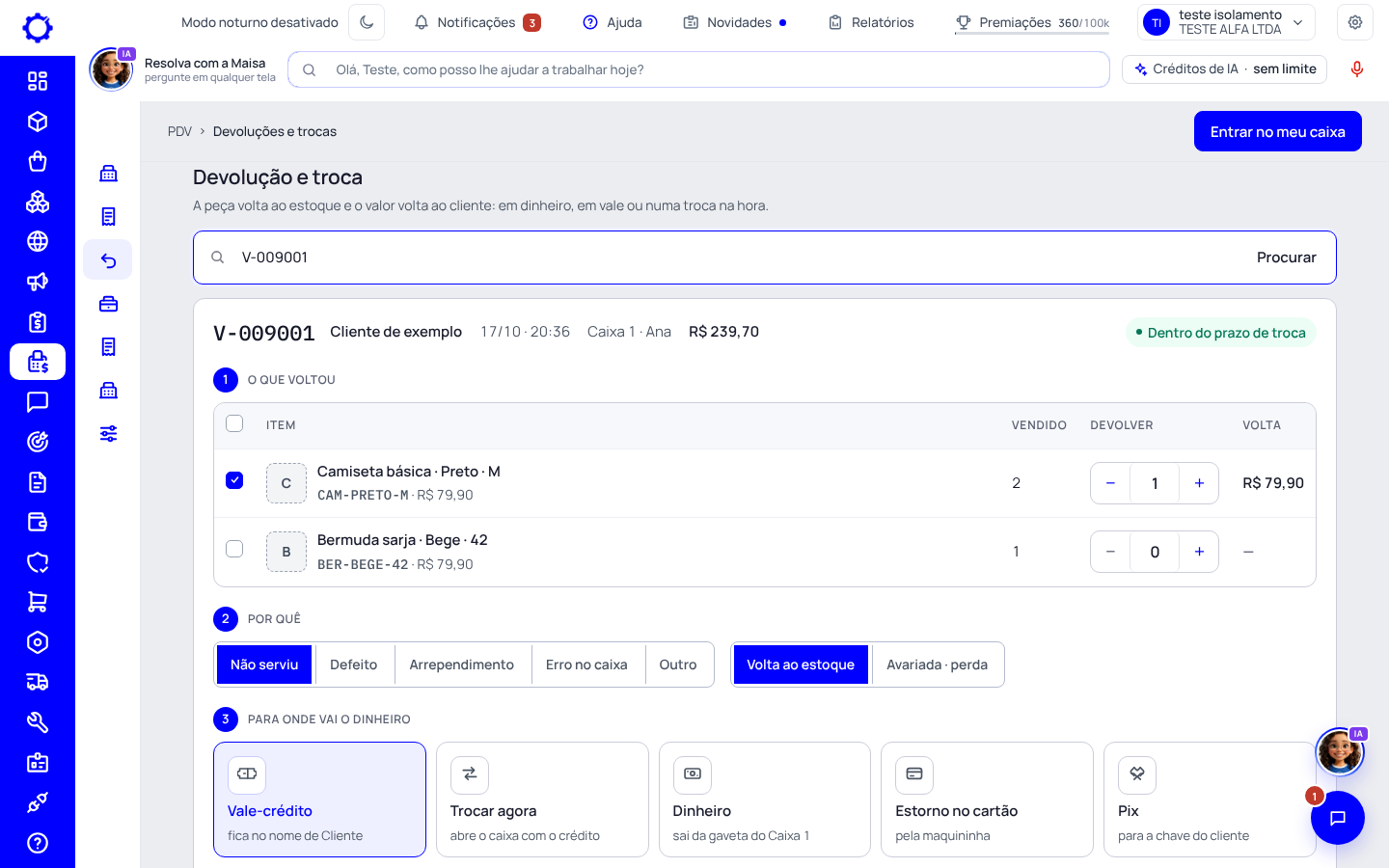Screen dimensions: 1389x868
Task: Decrease Camiseta básica return quantity
Action: click(x=1110, y=483)
